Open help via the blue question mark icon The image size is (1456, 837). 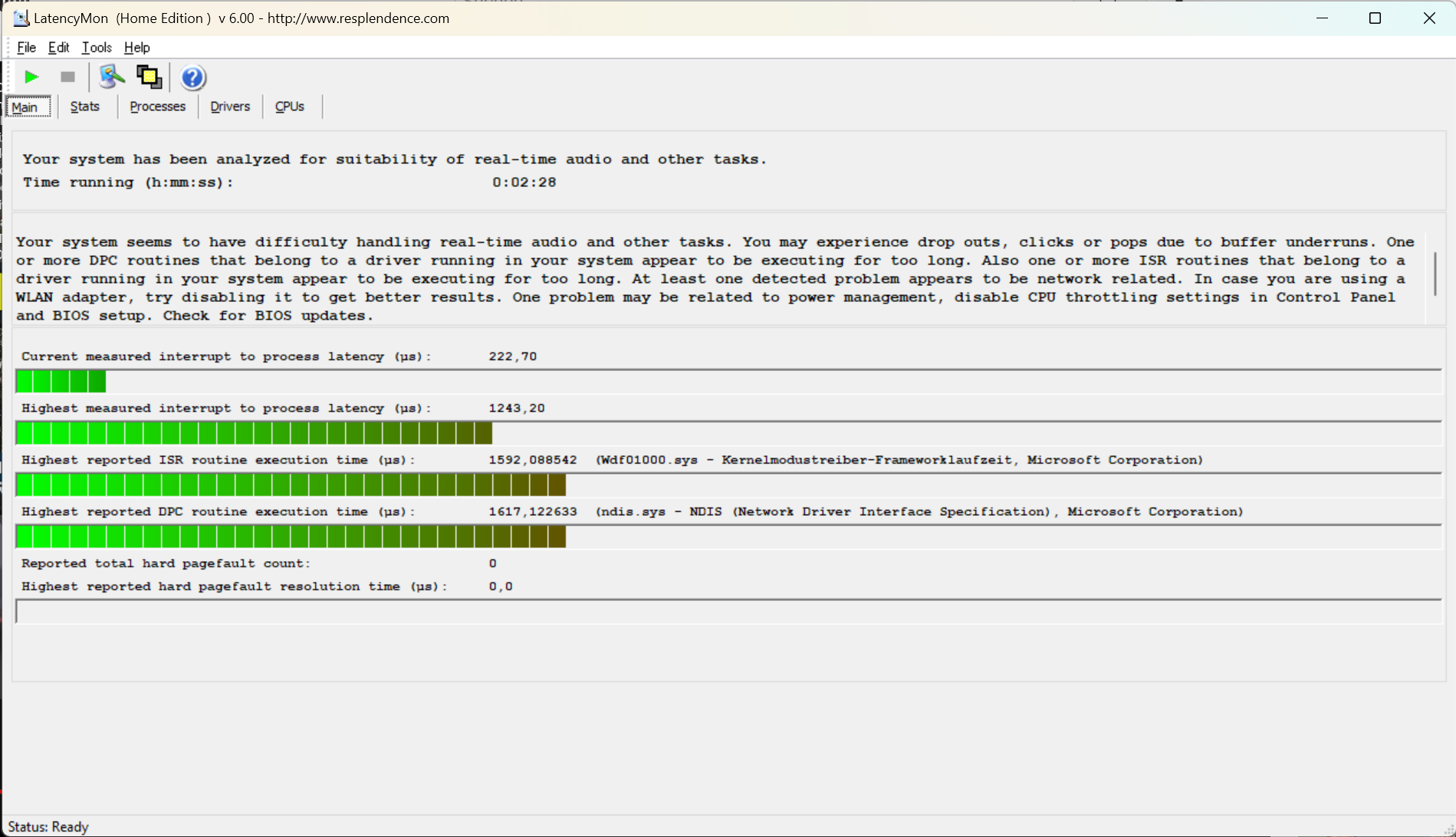point(192,77)
